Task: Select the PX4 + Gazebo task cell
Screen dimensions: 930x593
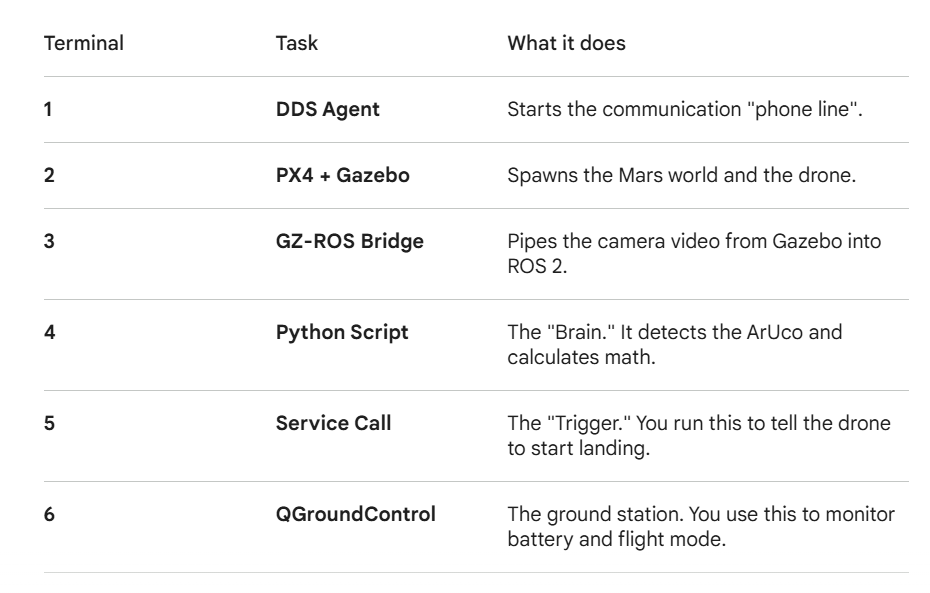Action: tap(343, 176)
